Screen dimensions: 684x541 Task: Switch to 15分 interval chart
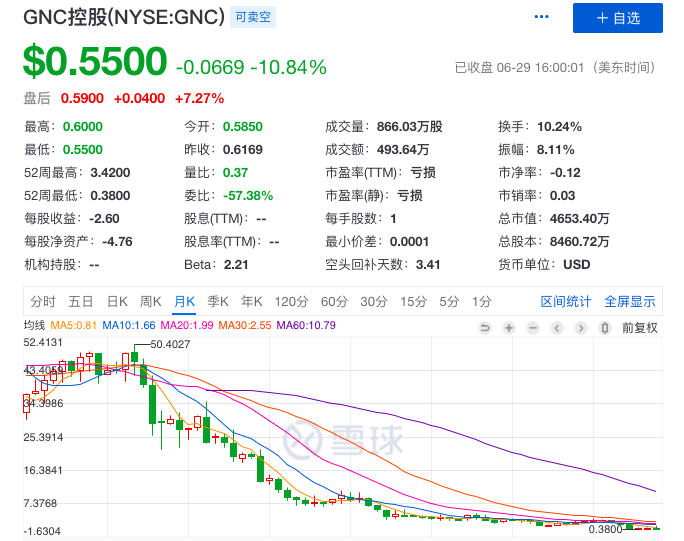414,301
